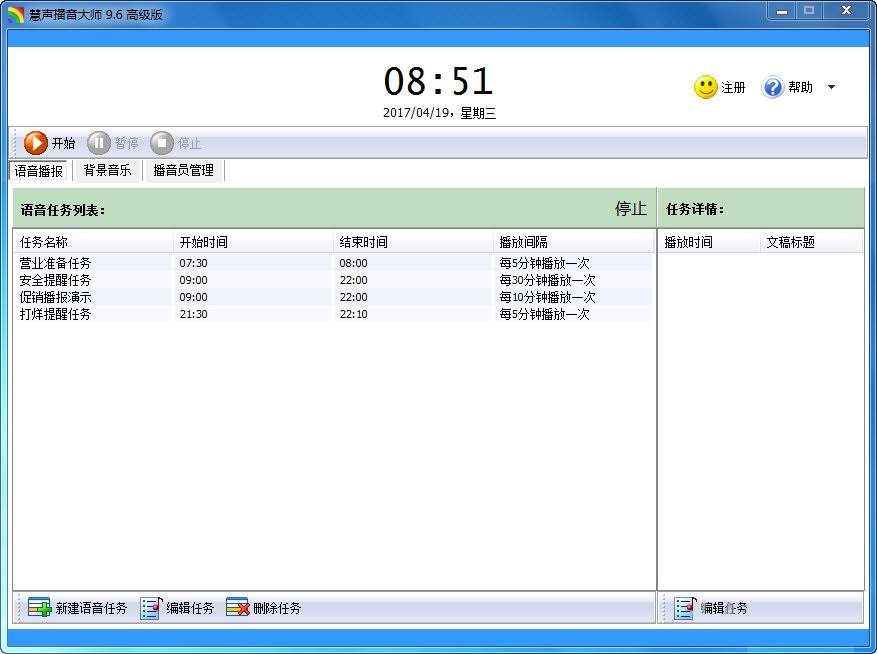Select the 打烊提醒任务 row
Image resolution: width=877 pixels, height=654 pixels.
point(333,314)
